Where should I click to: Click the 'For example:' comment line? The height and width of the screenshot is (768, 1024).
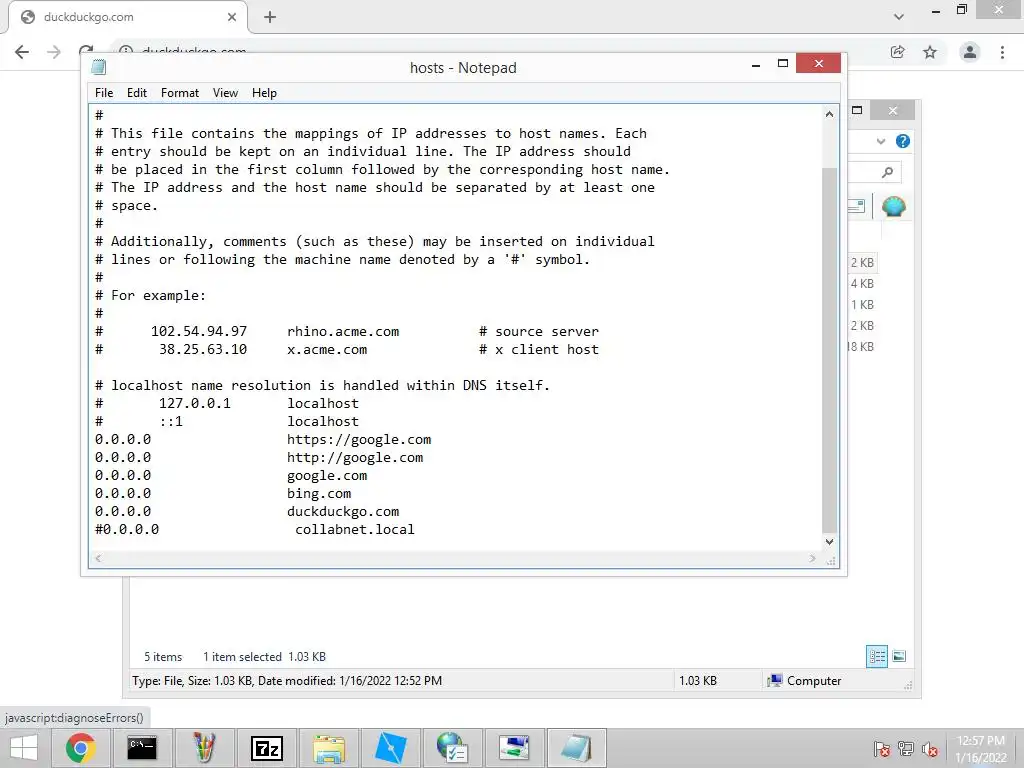pyautogui.click(x=150, y=296)
